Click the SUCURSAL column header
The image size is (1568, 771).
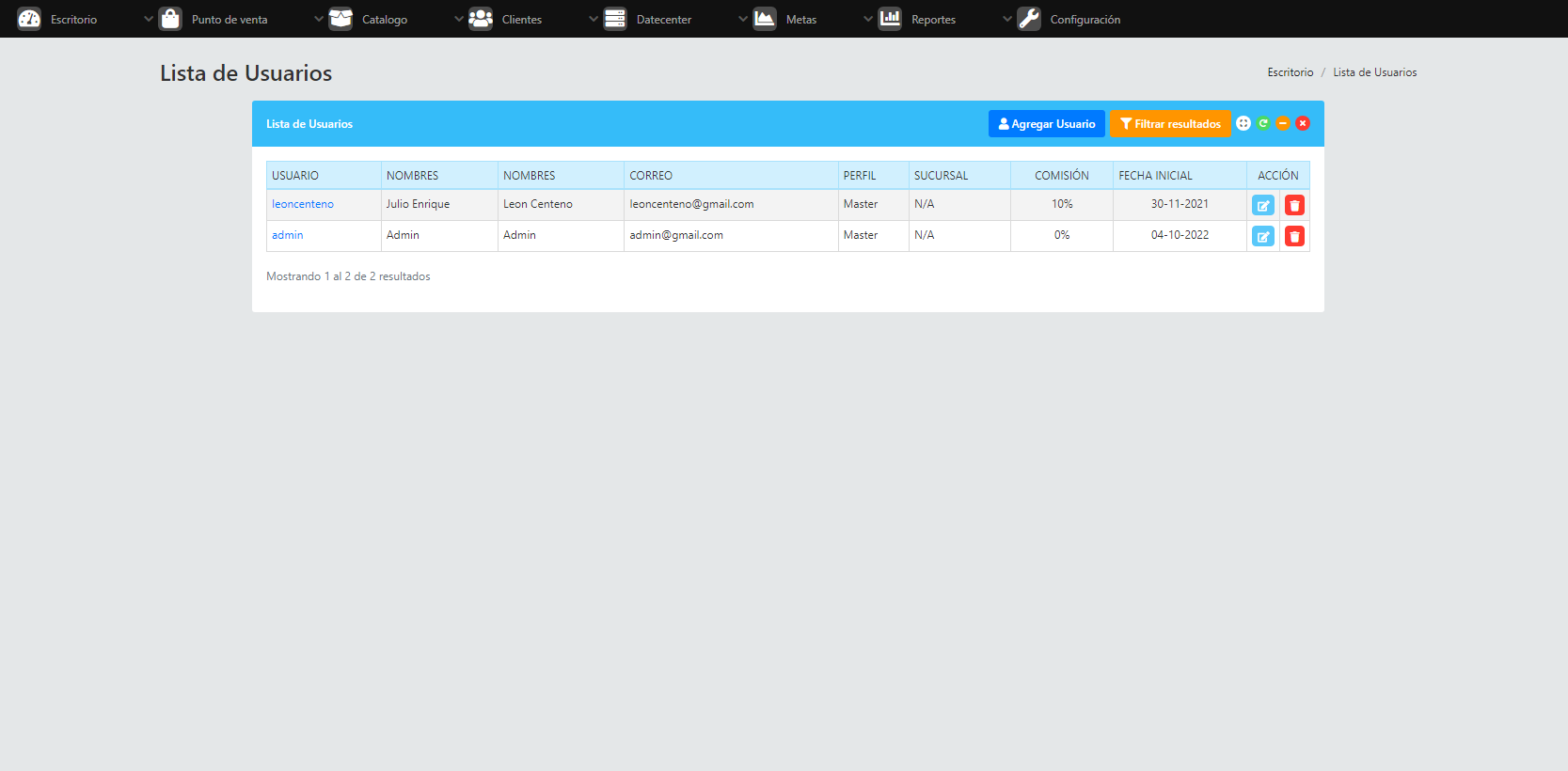point(959,176)
